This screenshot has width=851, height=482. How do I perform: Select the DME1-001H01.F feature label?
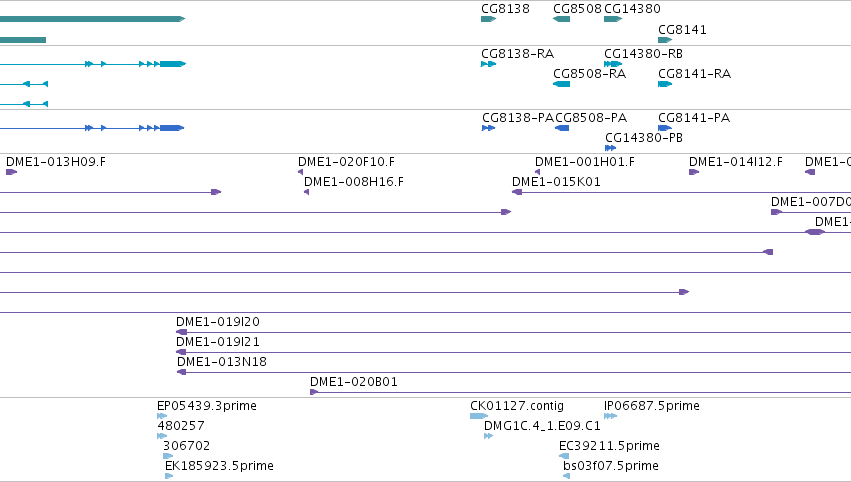tap(585, 162)
